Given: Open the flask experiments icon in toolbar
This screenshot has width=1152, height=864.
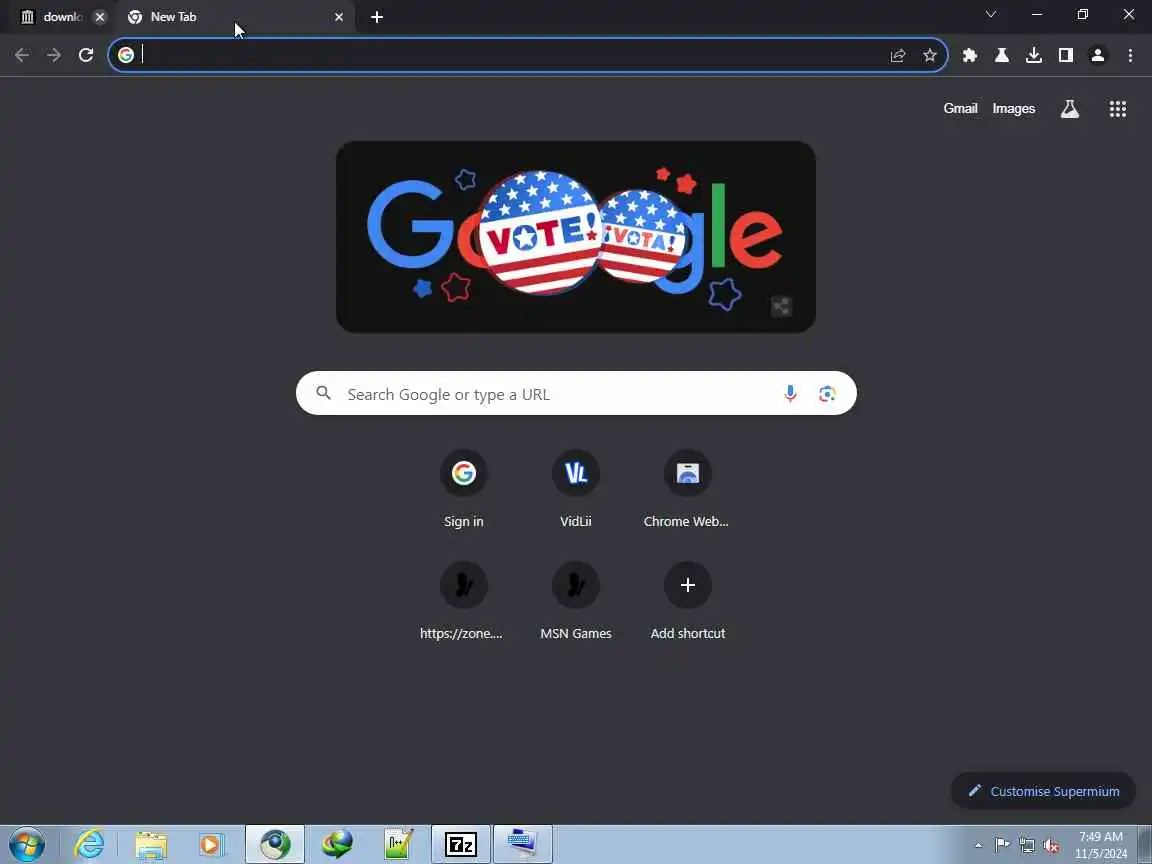Looking at the screenshot, I should (1001, 55).
